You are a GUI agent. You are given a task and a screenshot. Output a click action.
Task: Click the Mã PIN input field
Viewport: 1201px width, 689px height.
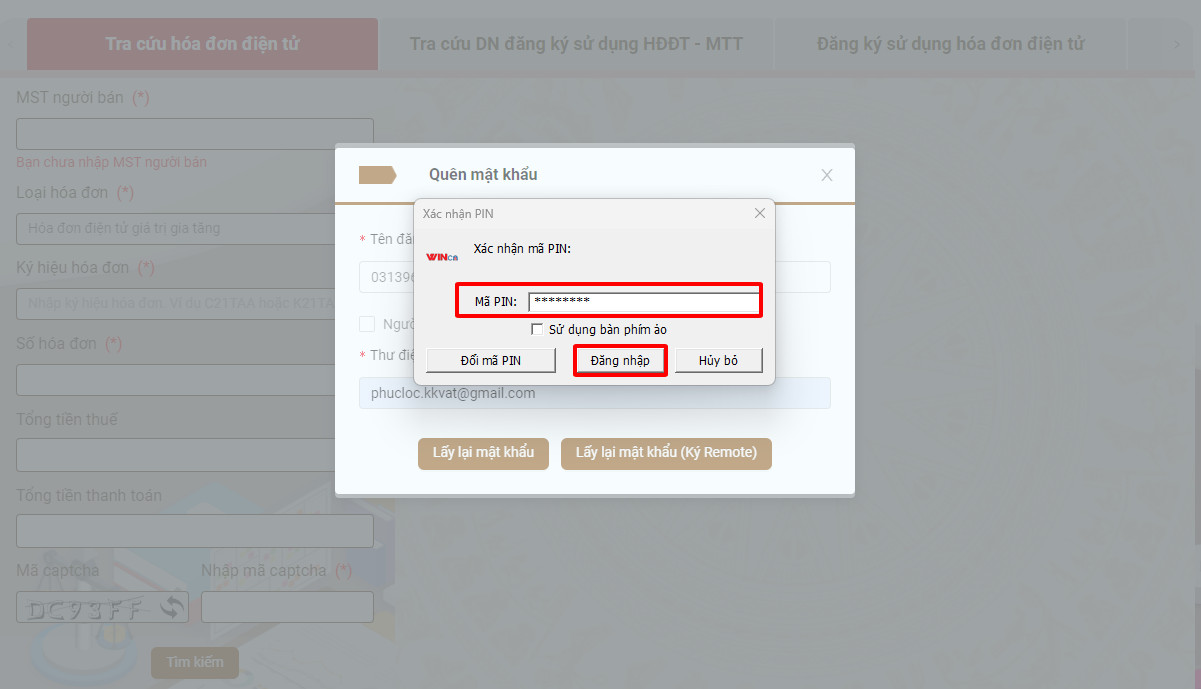pyautogui.click(x=643, y=301)
